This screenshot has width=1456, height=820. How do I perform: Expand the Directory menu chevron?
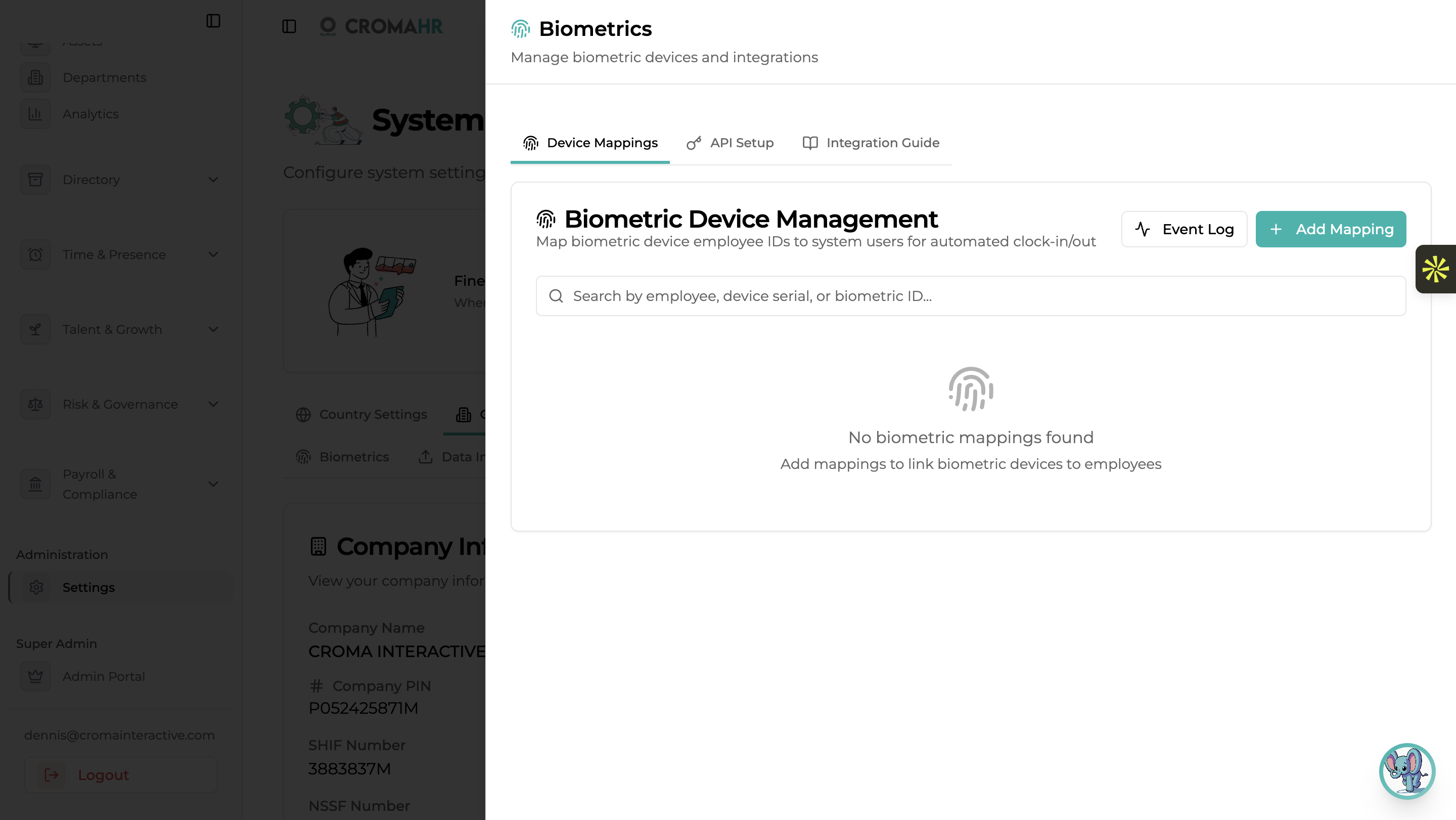click(213, 180)
